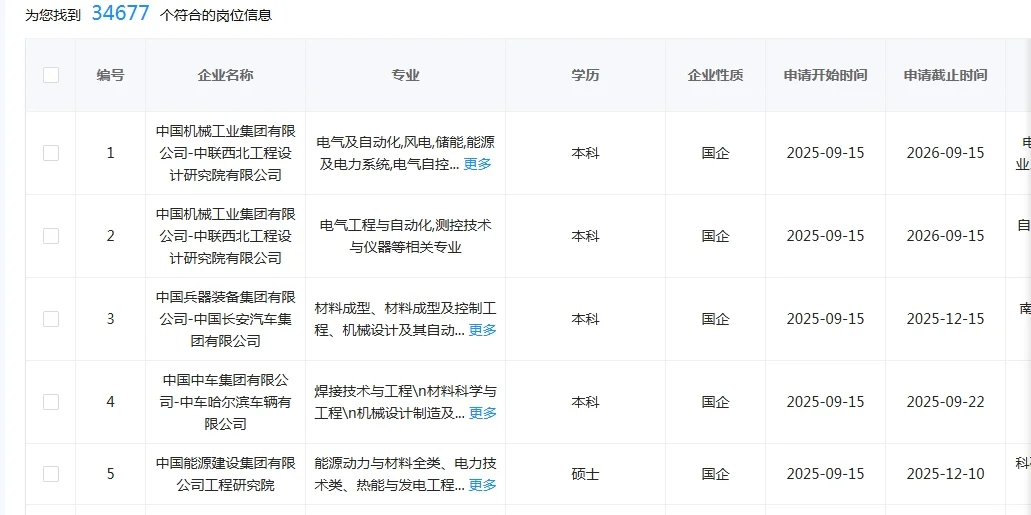Tick the checkbox for row 4 中车哈尔滨车辆
The width and height of the screenshot is (1031, 515).
coord(51,401)
